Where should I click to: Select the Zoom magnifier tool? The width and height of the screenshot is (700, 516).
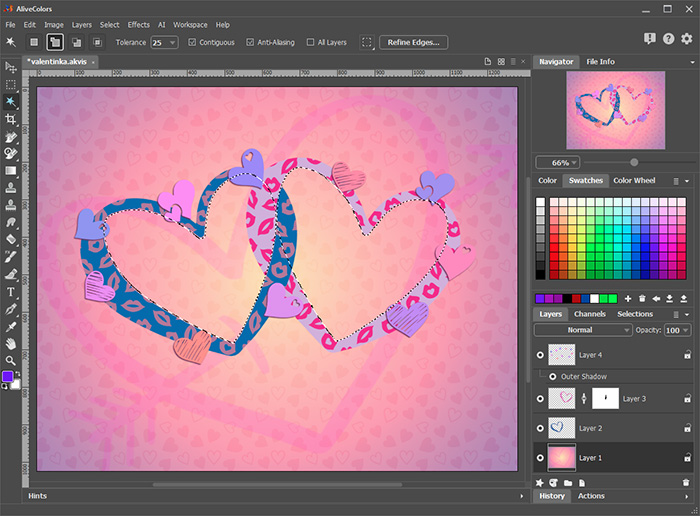[10, 360]
